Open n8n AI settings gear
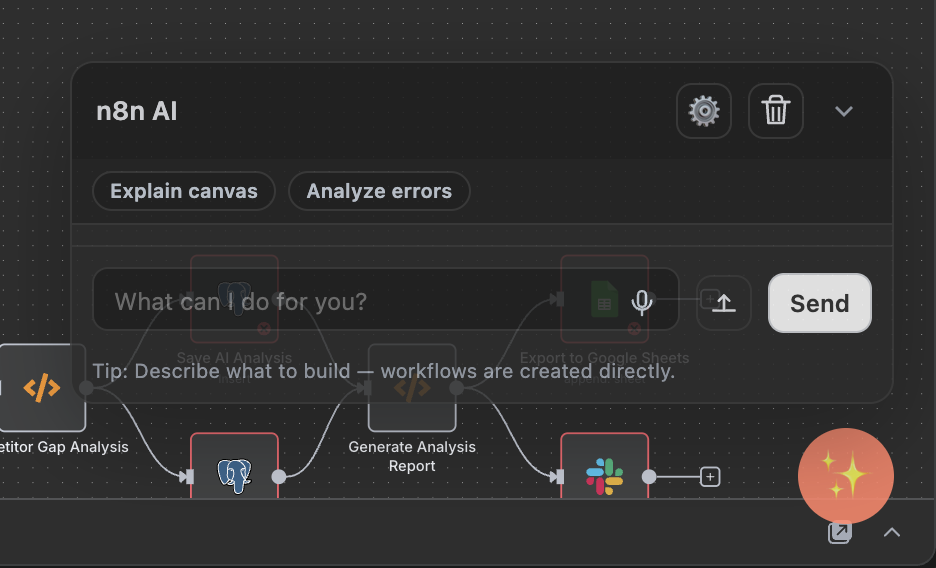This screenshot has height=568, width=936. (704, 111)
